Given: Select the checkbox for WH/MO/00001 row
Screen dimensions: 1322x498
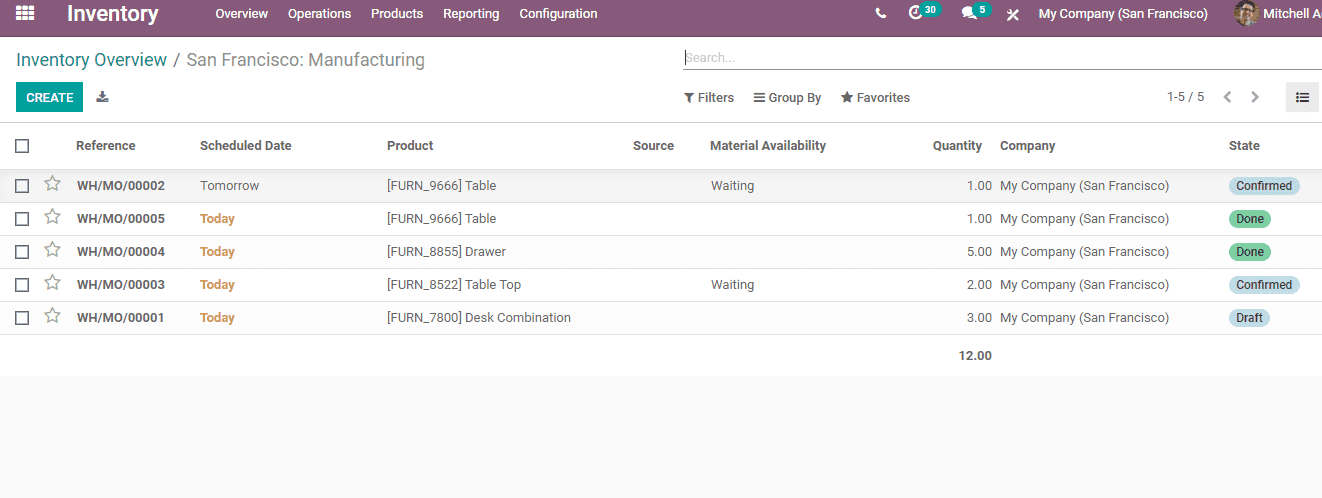Looking at the screenshot, I should point(22,318).
